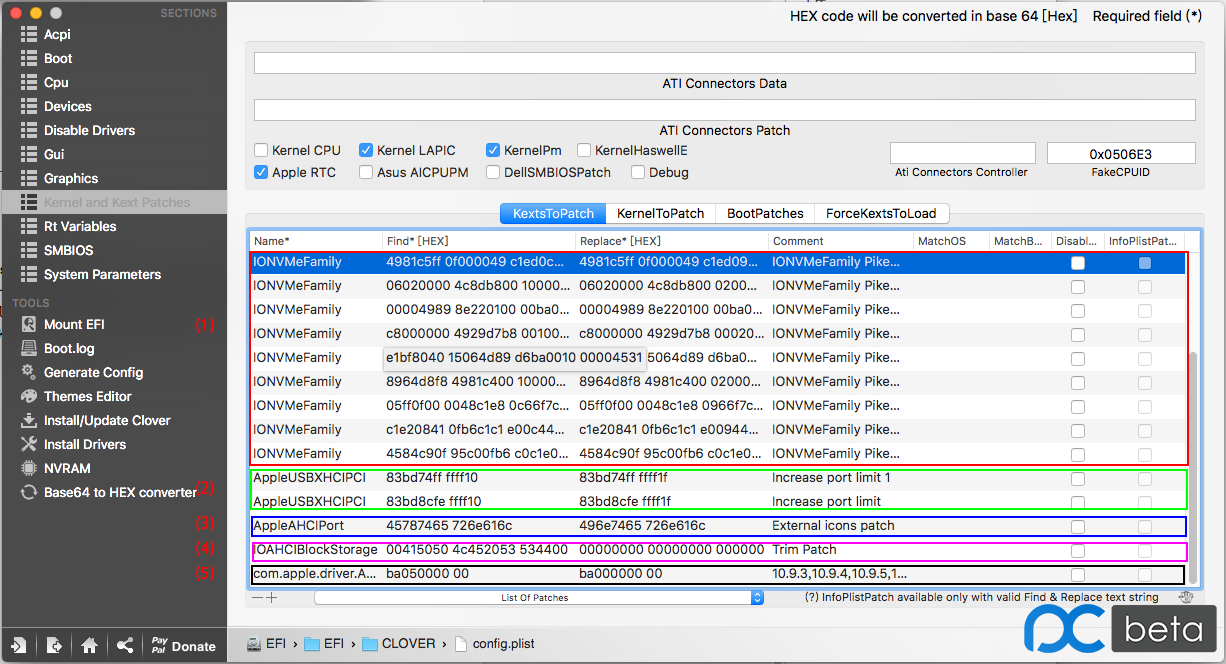
Task: Click the ATI Connectors Patch field
Action: (725, 109)
